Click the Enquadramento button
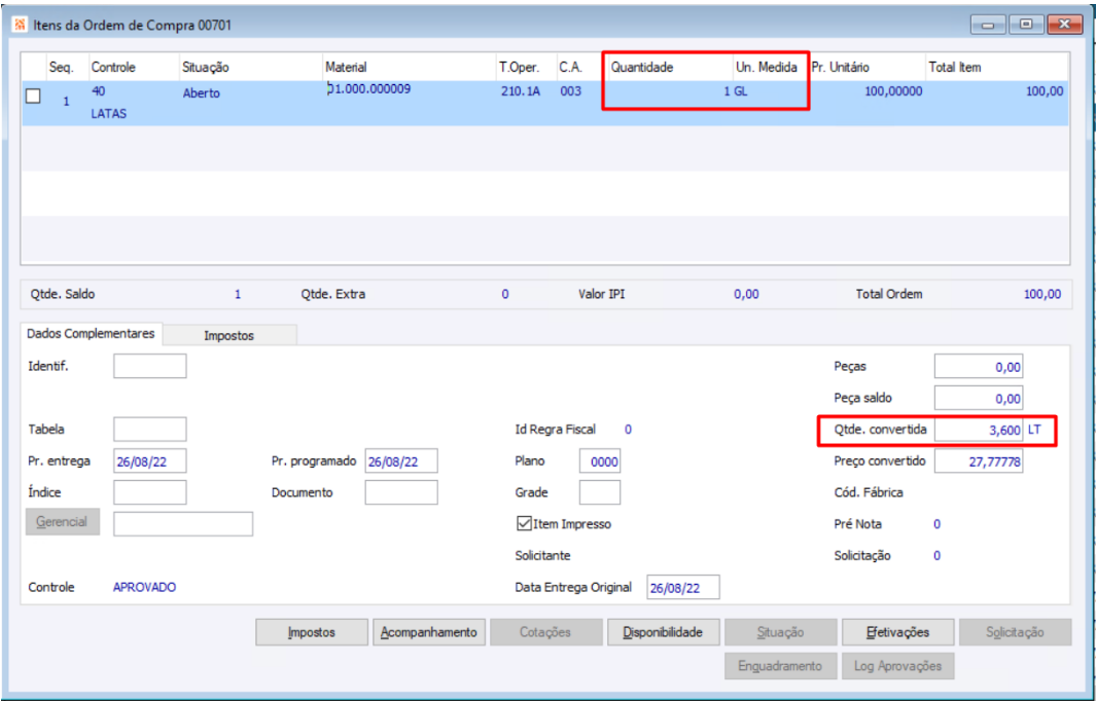Viewport: 1096px width, 701px height. click(781, 666)
